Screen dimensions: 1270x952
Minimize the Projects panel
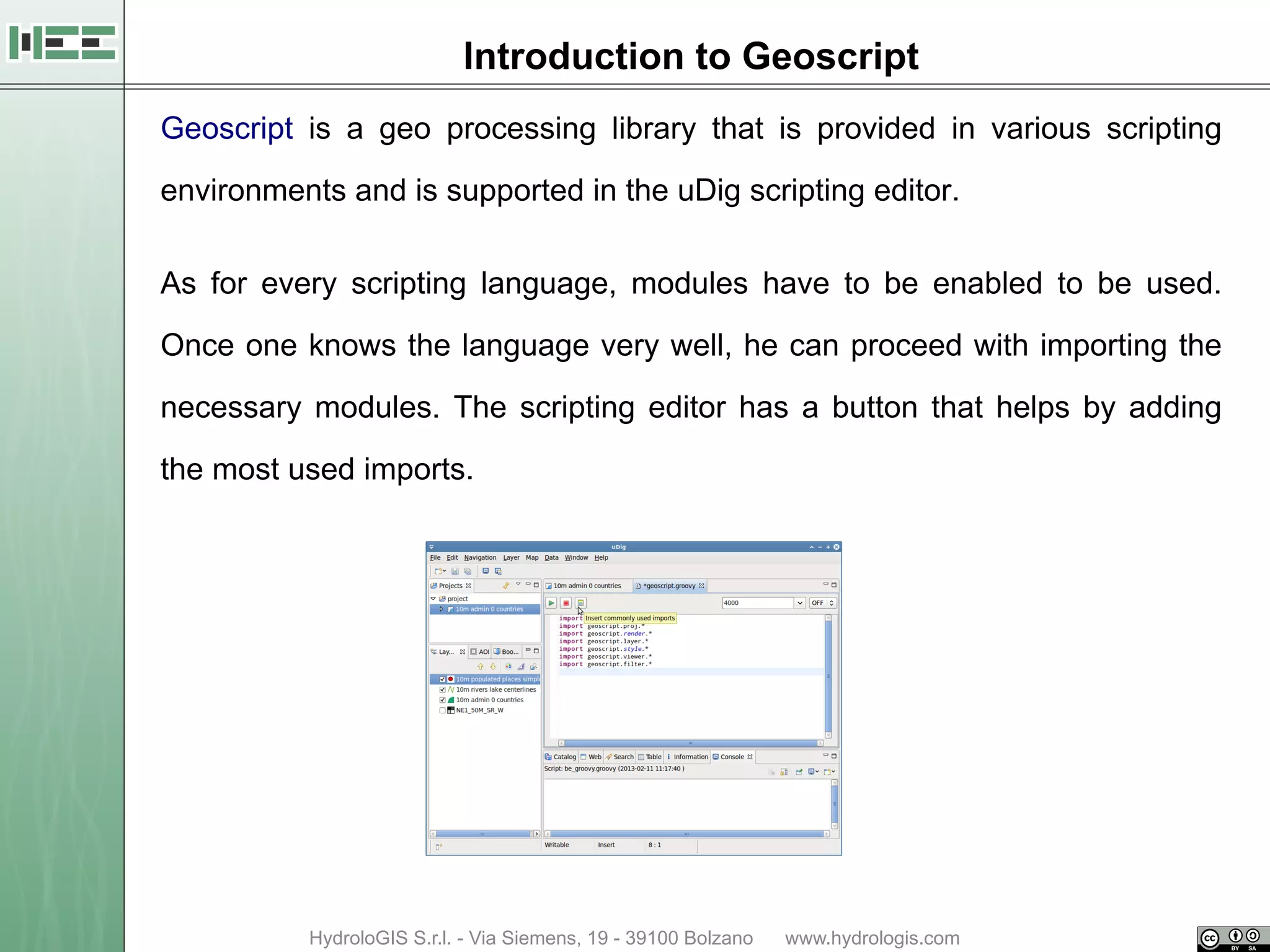click(528, 584)
